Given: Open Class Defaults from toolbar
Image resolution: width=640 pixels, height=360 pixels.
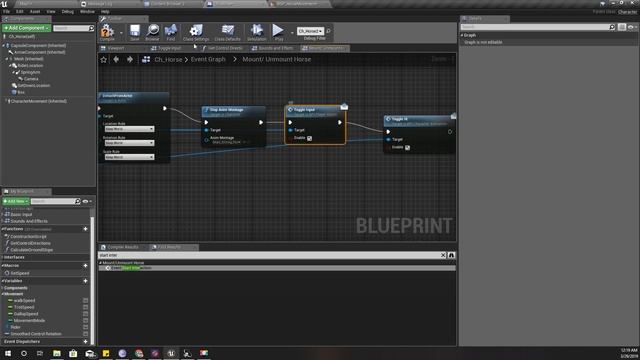Looking at the screenshot, I should click(x=227, y=32).
